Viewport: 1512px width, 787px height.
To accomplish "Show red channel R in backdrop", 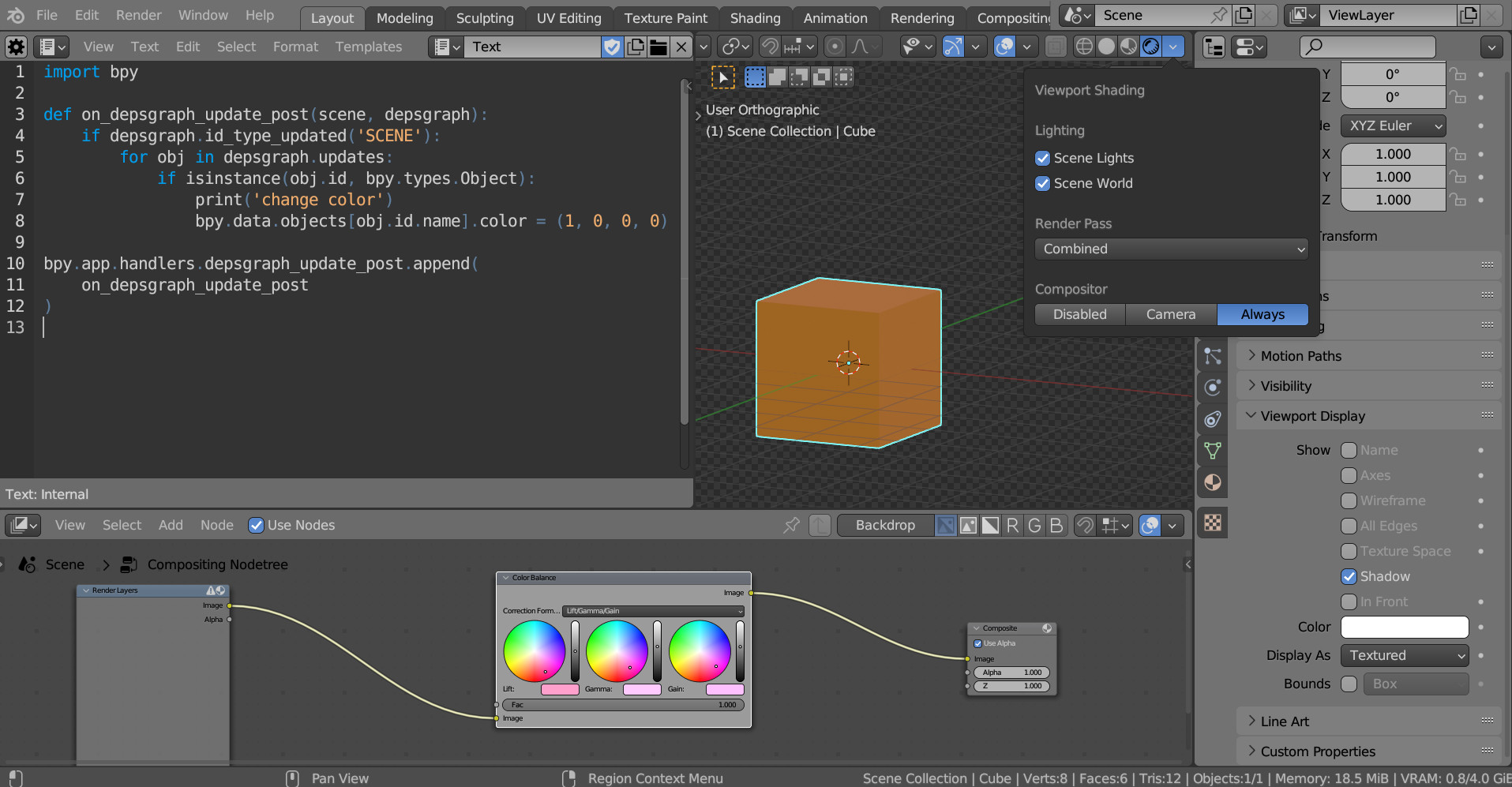I will click(x=1012, y=526).
